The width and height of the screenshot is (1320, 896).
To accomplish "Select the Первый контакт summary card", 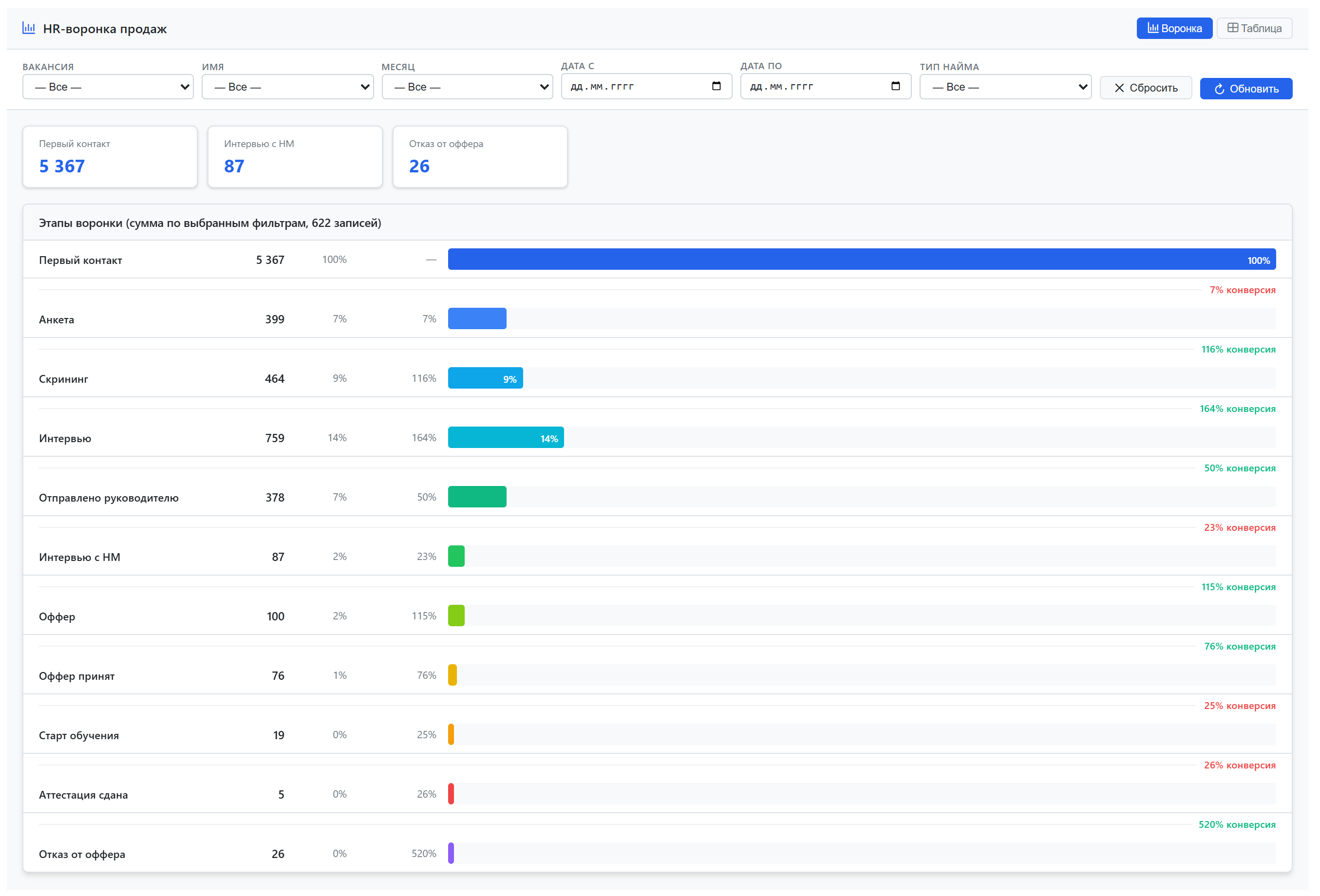I will tap(110, 157).
